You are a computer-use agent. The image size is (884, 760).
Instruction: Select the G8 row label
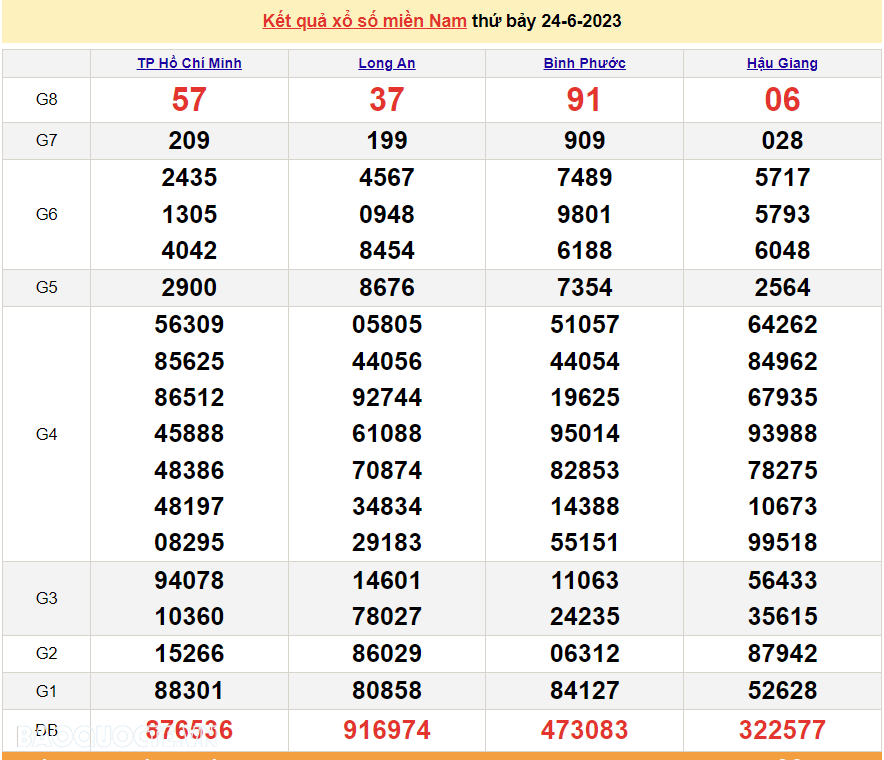(47, 99)
